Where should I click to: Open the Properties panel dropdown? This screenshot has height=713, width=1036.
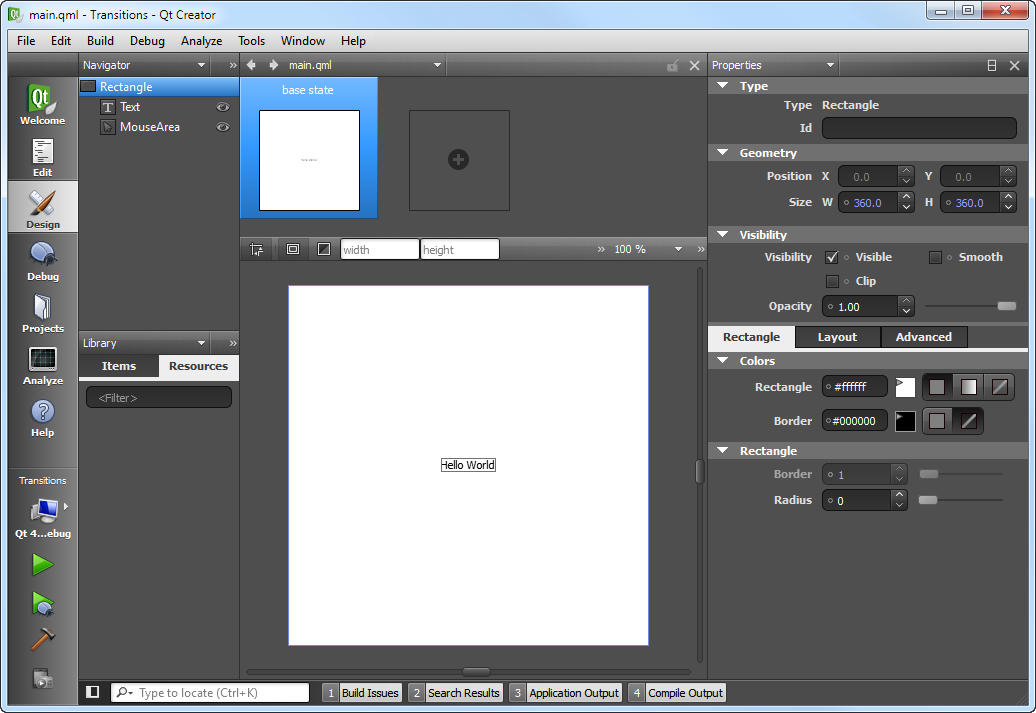pos(831,65)
